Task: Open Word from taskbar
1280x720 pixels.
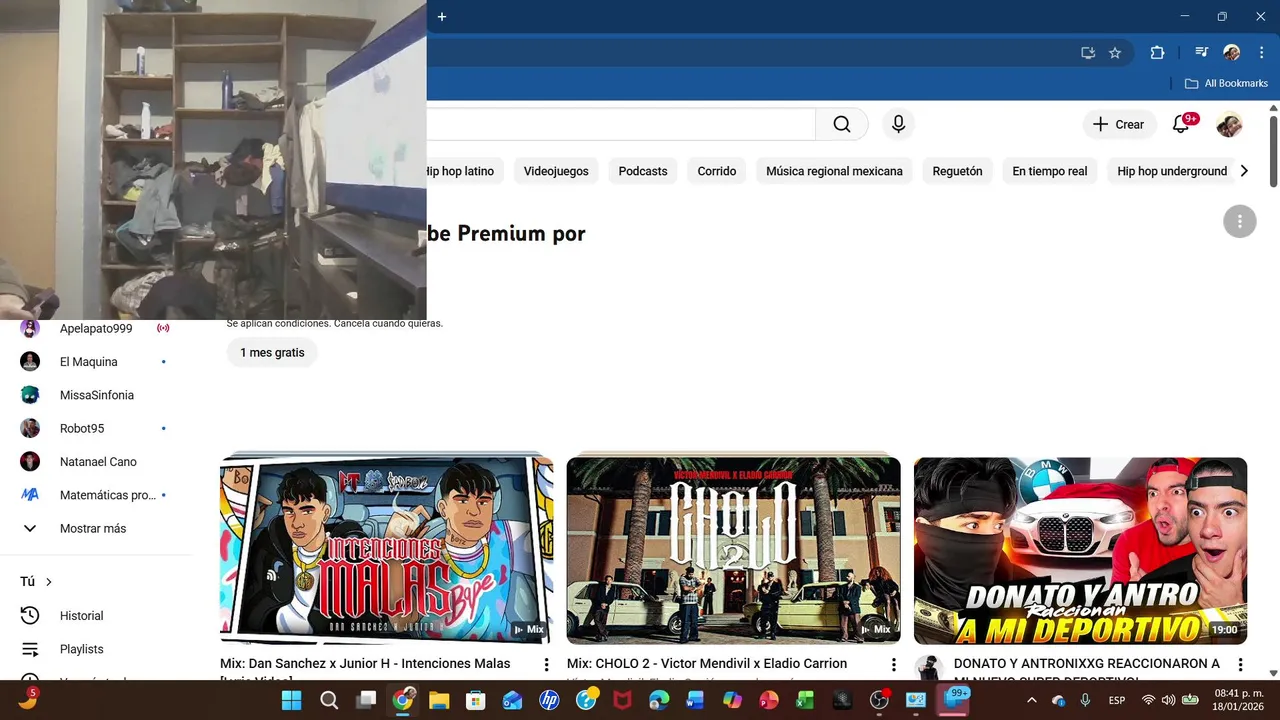Action: click(695, 700)
